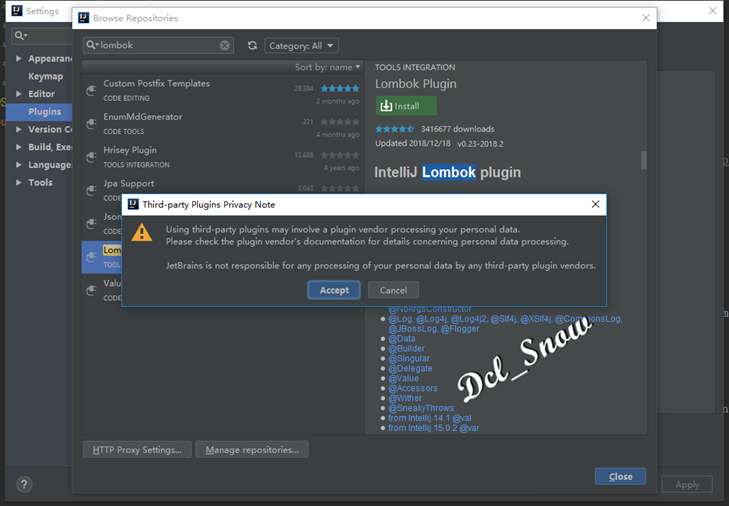The width and height of the screenshot is (729, 506).
Task: Select Custom Postfix Templates plugin
Action: pos(222,91)
